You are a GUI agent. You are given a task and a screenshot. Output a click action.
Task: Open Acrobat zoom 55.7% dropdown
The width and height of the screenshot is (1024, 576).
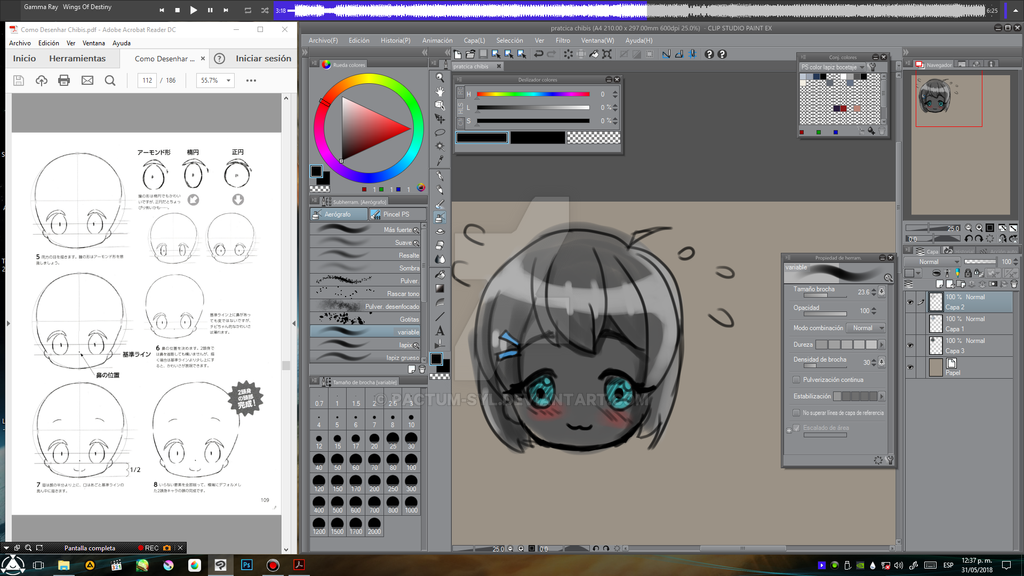[215, 80]
